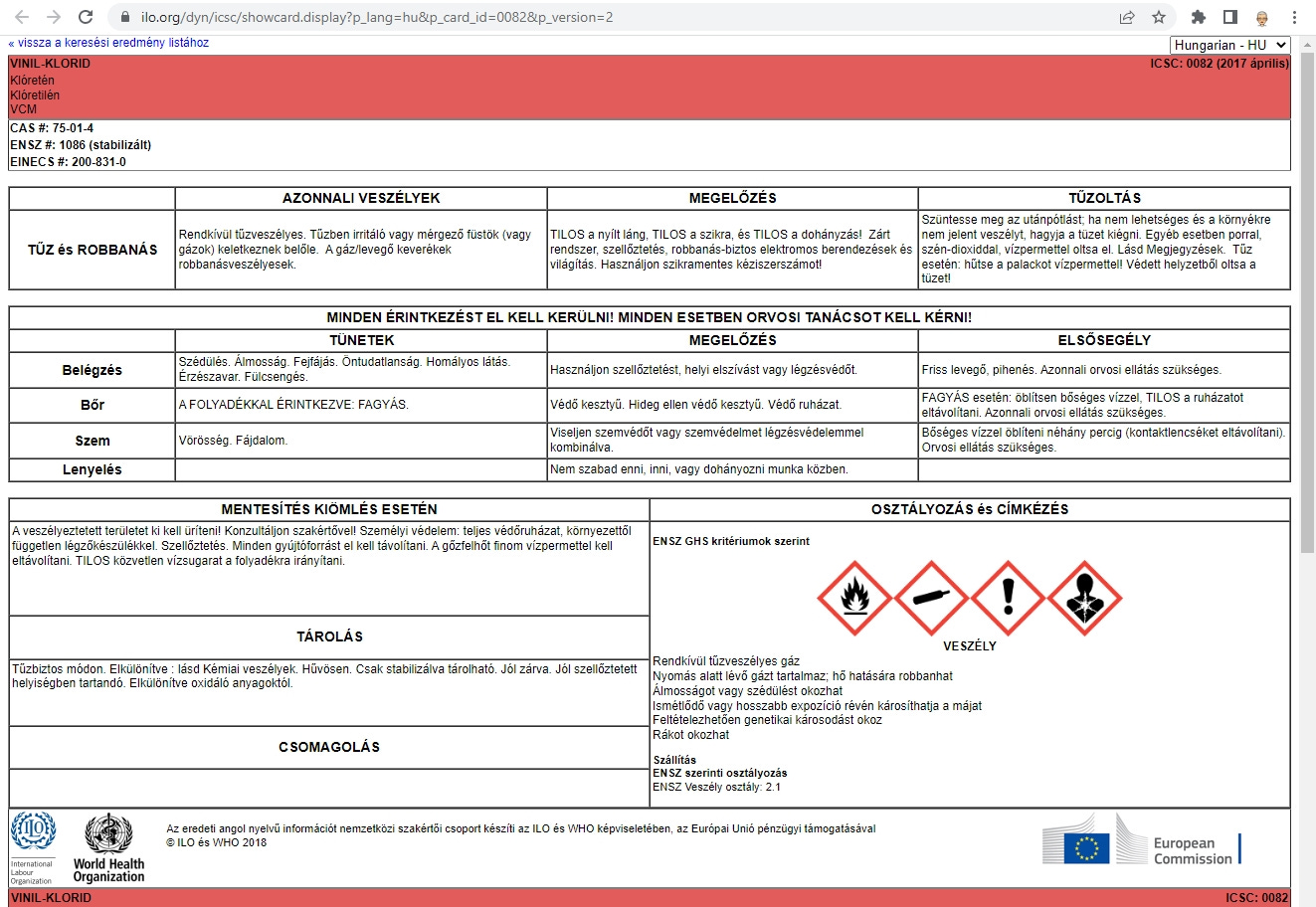Click the 'Belégzés' row label
1316x907 pixels.
click(93, 370)
